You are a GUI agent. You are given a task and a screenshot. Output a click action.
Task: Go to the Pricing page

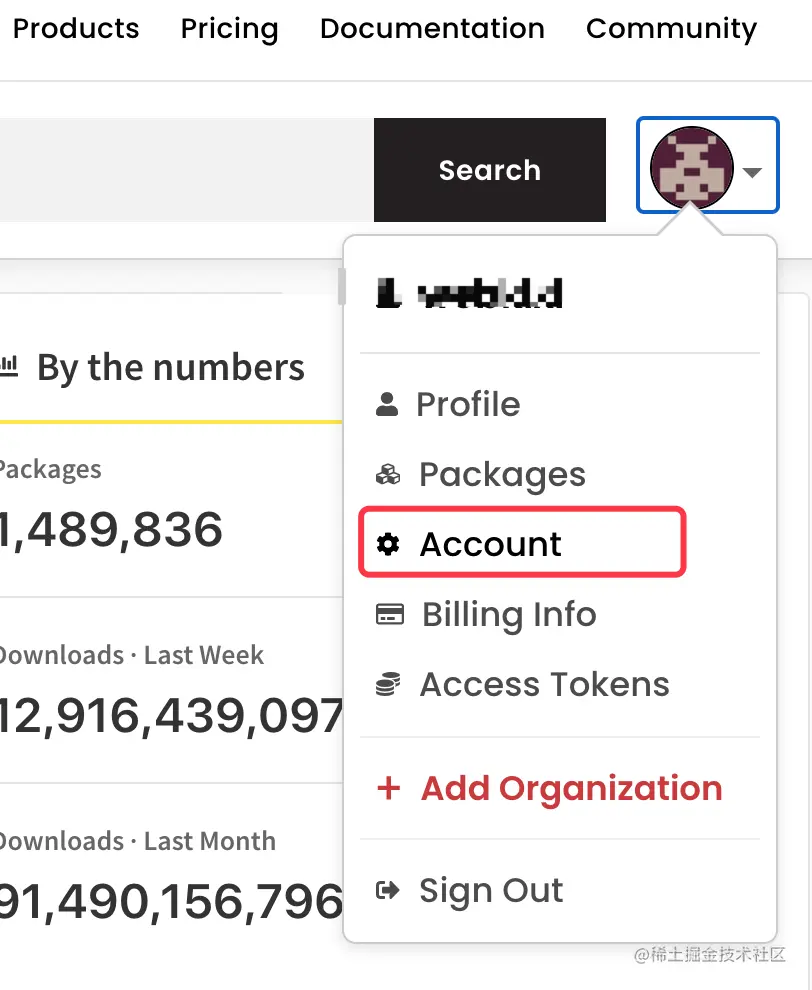pyautogui.click(x=229, y=29)
